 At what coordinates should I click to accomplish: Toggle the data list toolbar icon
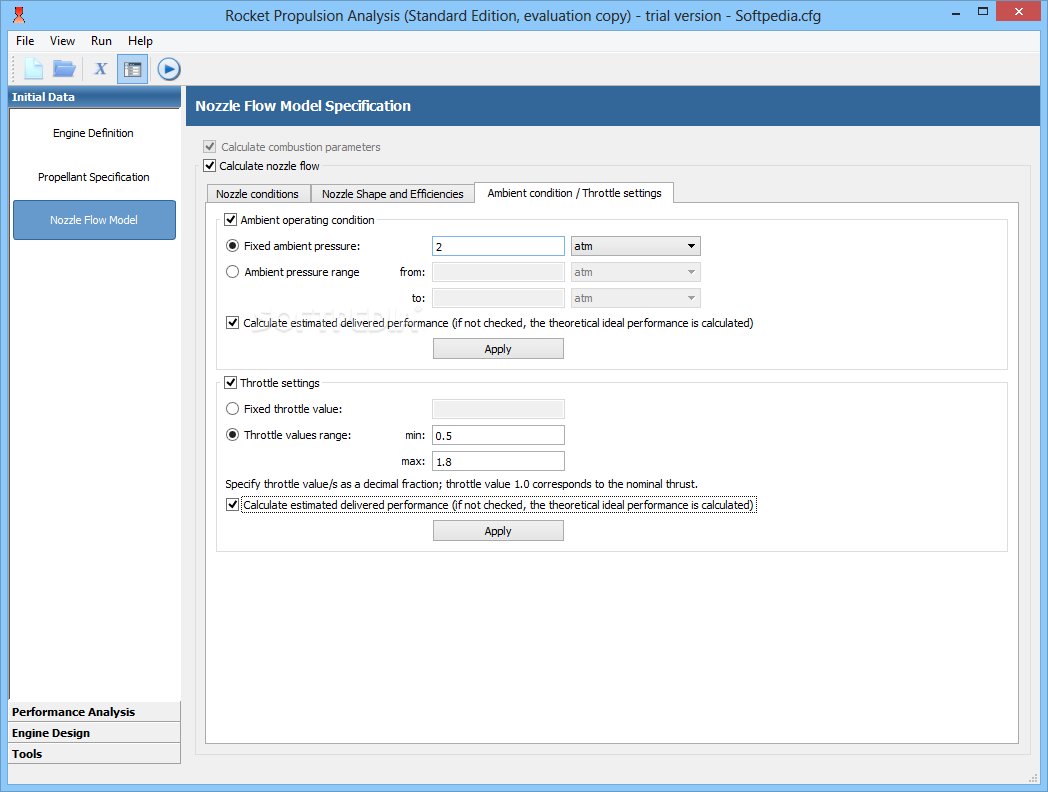[132, 69]
